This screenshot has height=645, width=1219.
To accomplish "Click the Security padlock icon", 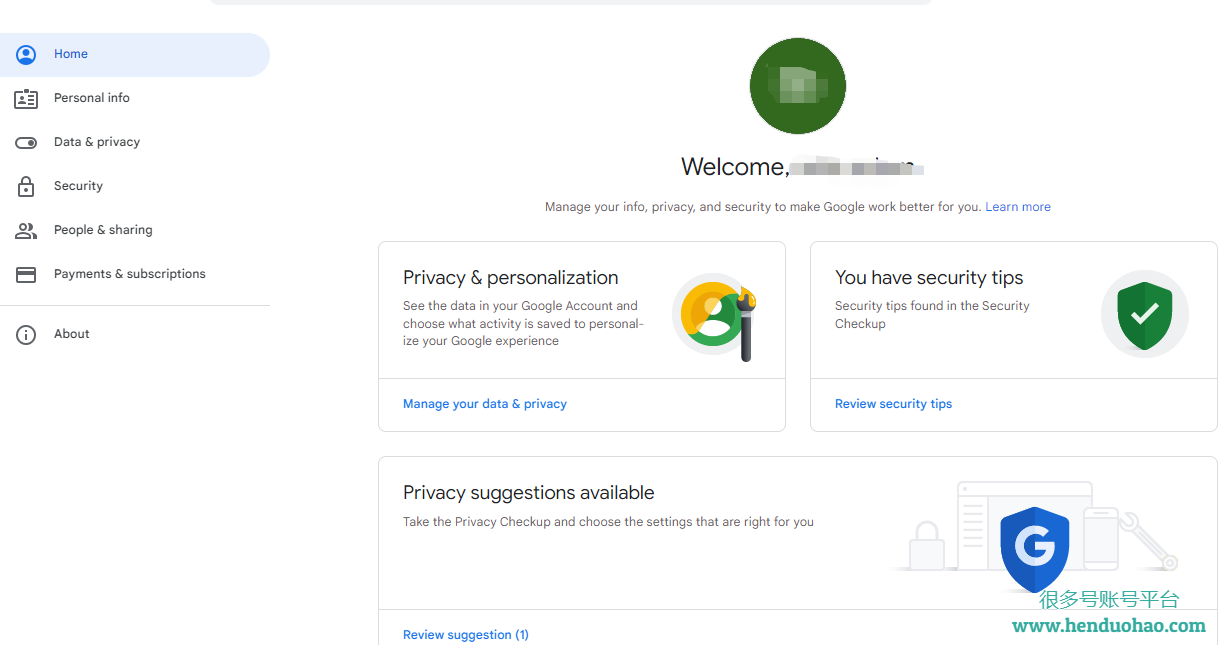I will (x=26, y=186).
